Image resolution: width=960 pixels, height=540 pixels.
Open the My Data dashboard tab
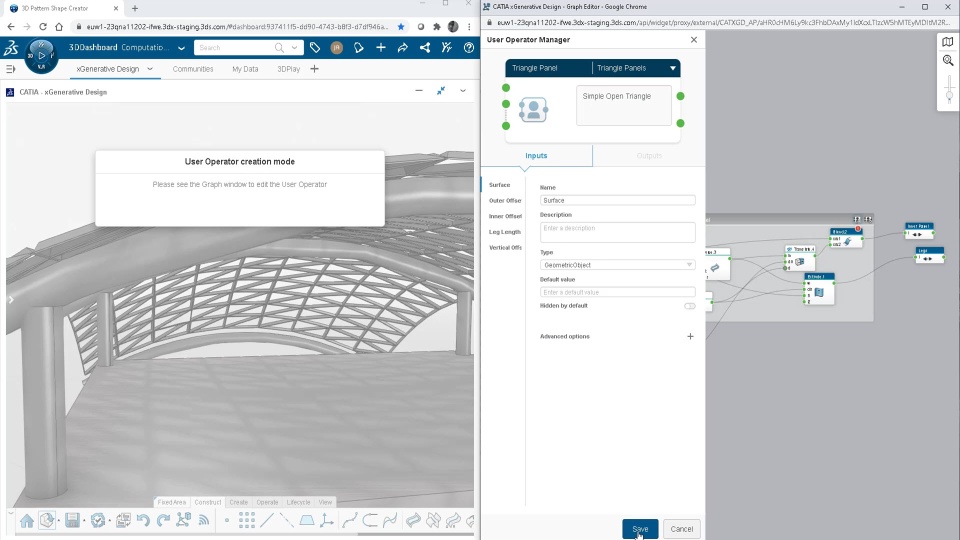tap(245, 69)
